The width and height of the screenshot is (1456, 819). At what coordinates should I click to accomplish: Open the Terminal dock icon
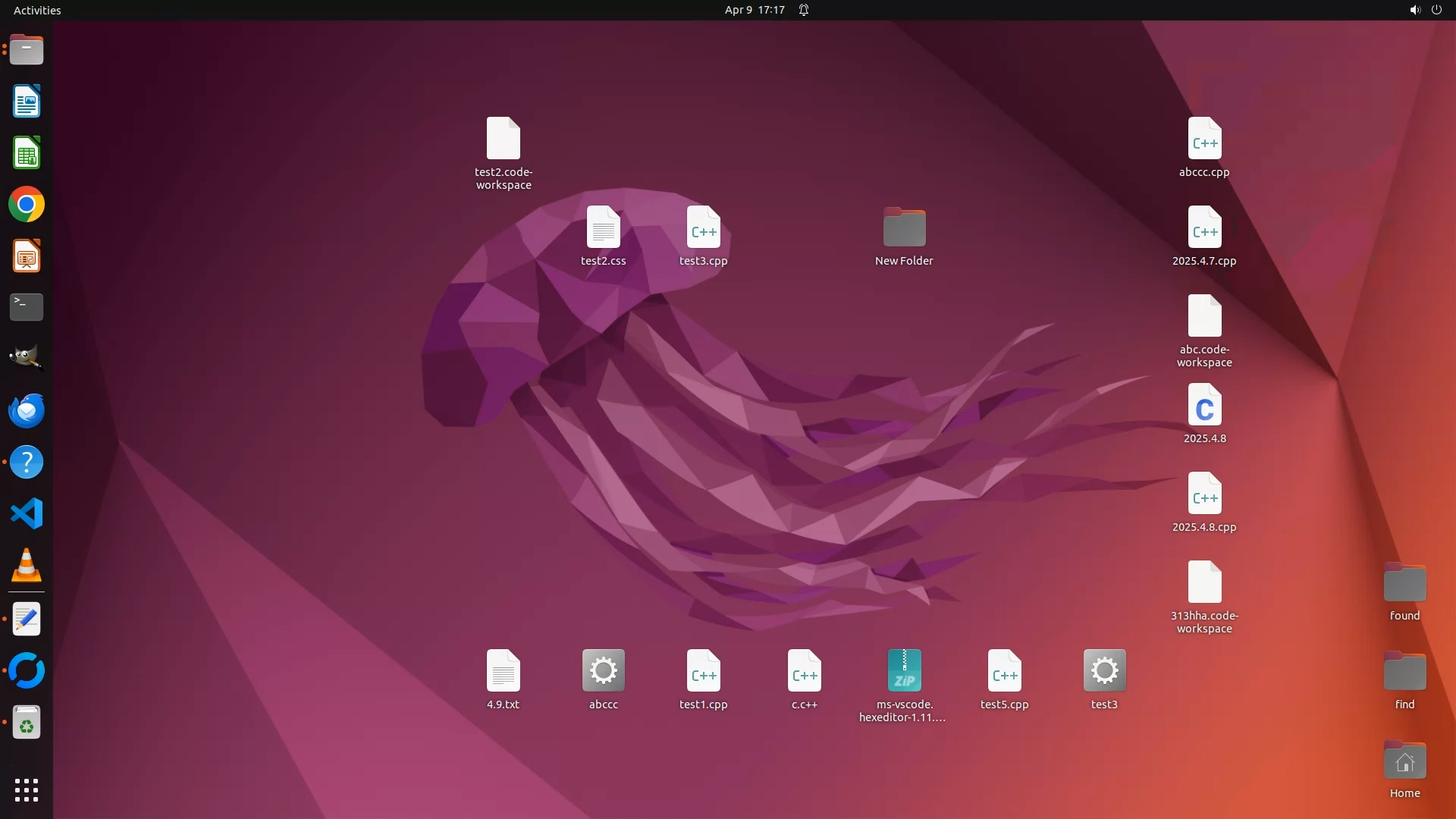click(x=27, y=307)
